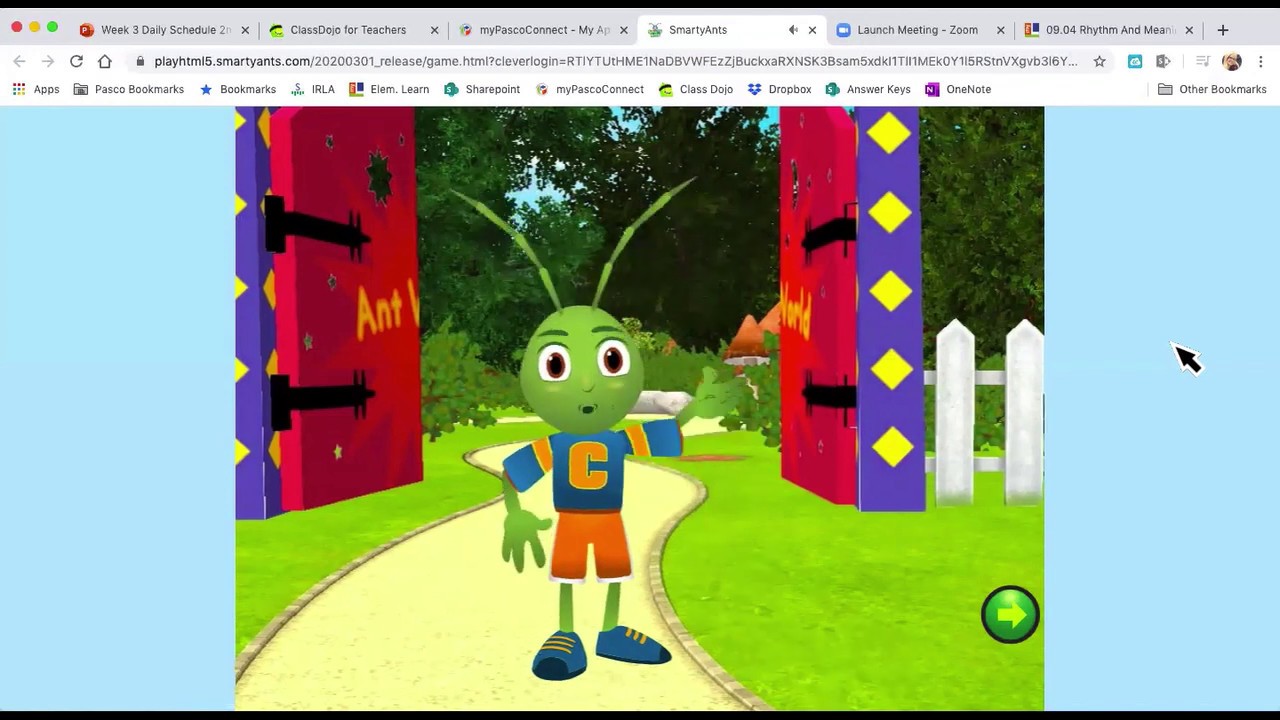Open the Elem. Learn bookmark
Image resolution: width=1280 pixels, height=720 pixels.
(x=389, y=89)
